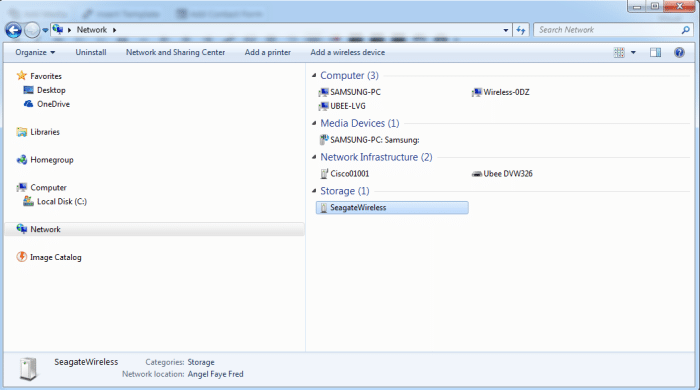Click the Desktop icon in sidebar
The image size is (700, 390).
[29, 90]
